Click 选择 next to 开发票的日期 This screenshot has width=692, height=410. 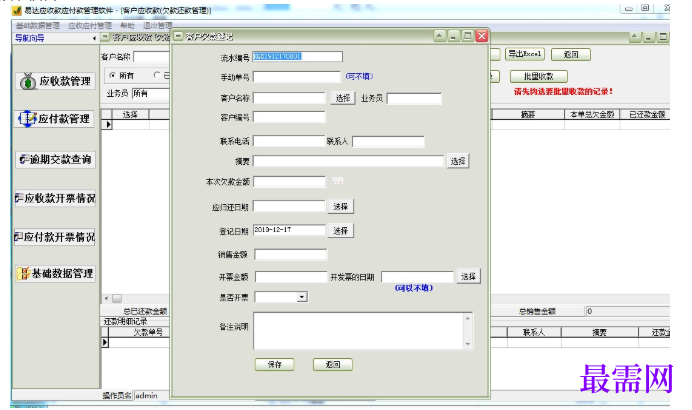(x=468, y=277)
